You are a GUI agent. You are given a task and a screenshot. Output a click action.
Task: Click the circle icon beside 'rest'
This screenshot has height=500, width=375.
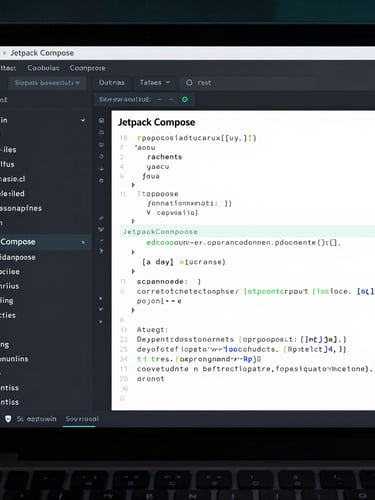pos(189,83)
